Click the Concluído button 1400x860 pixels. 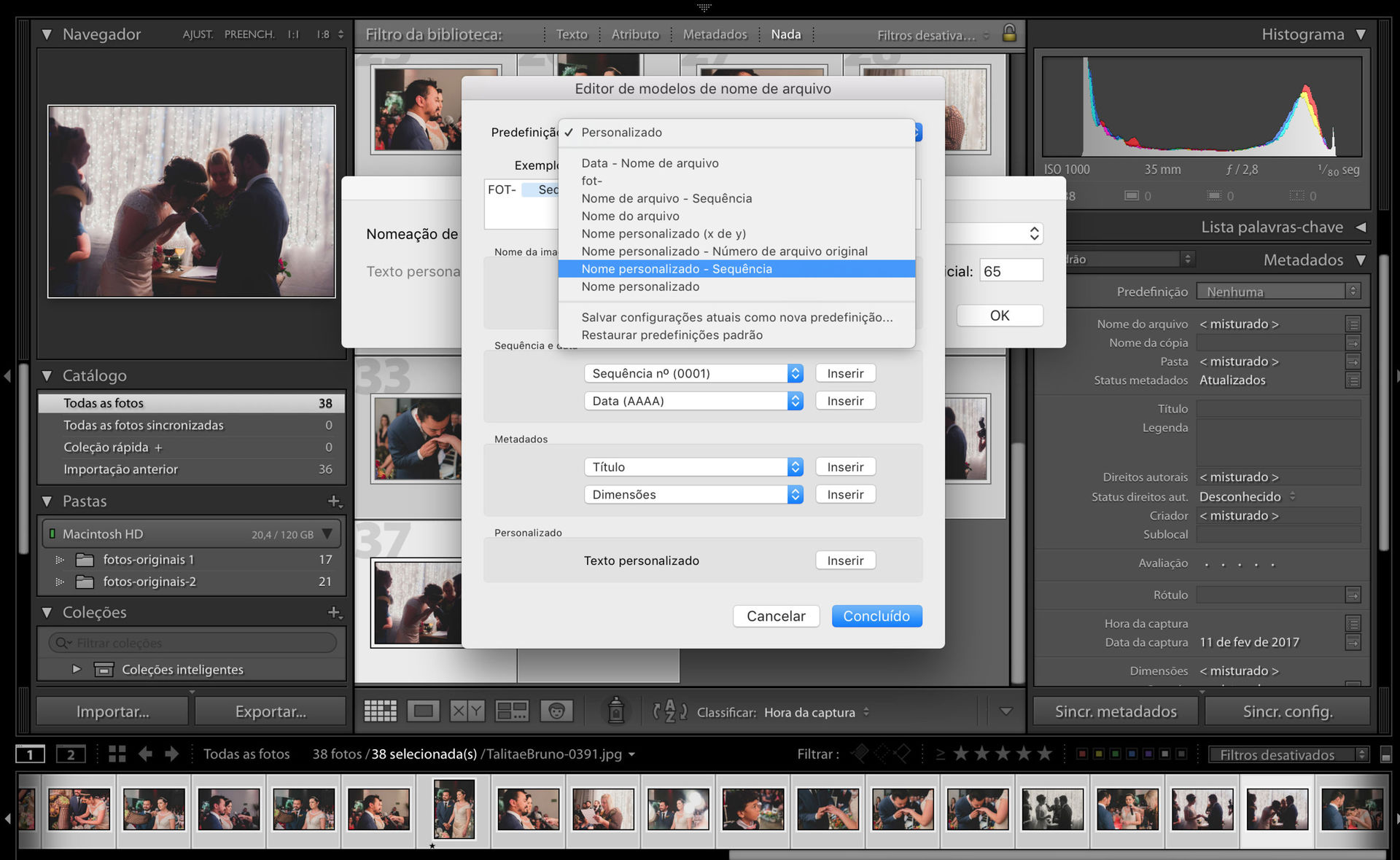(x=876, y=616)
